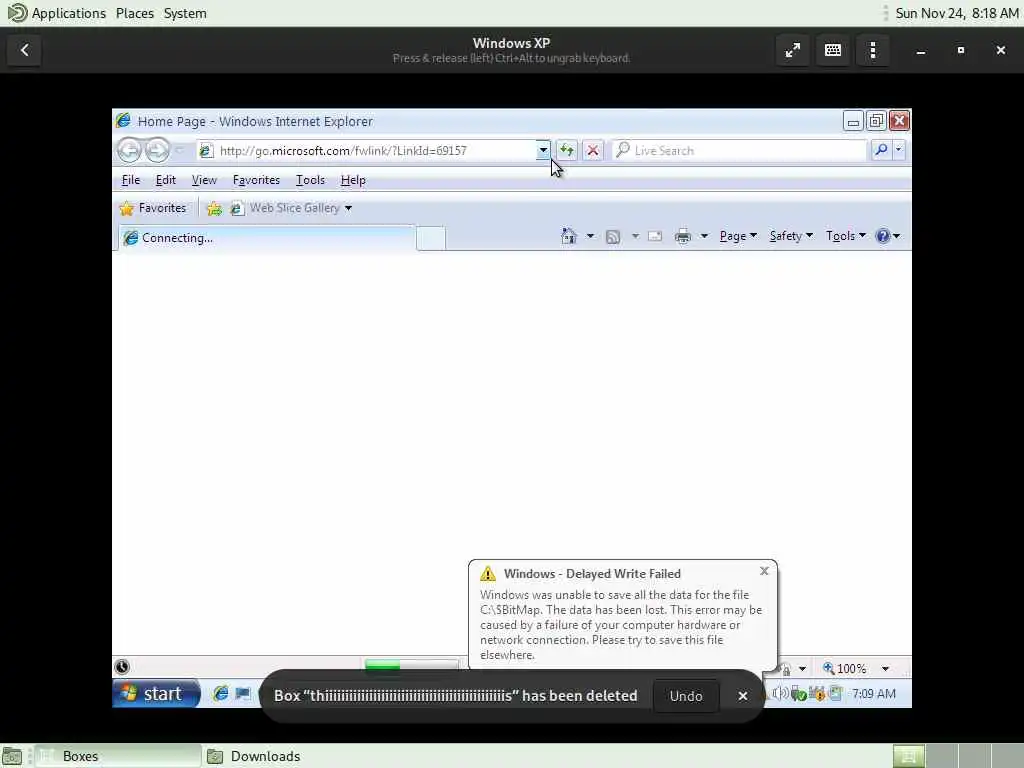Viewport: 1024px width, 768px height.
Task: Dismiss the box deleted notification
Action: [x=743, y=696]
